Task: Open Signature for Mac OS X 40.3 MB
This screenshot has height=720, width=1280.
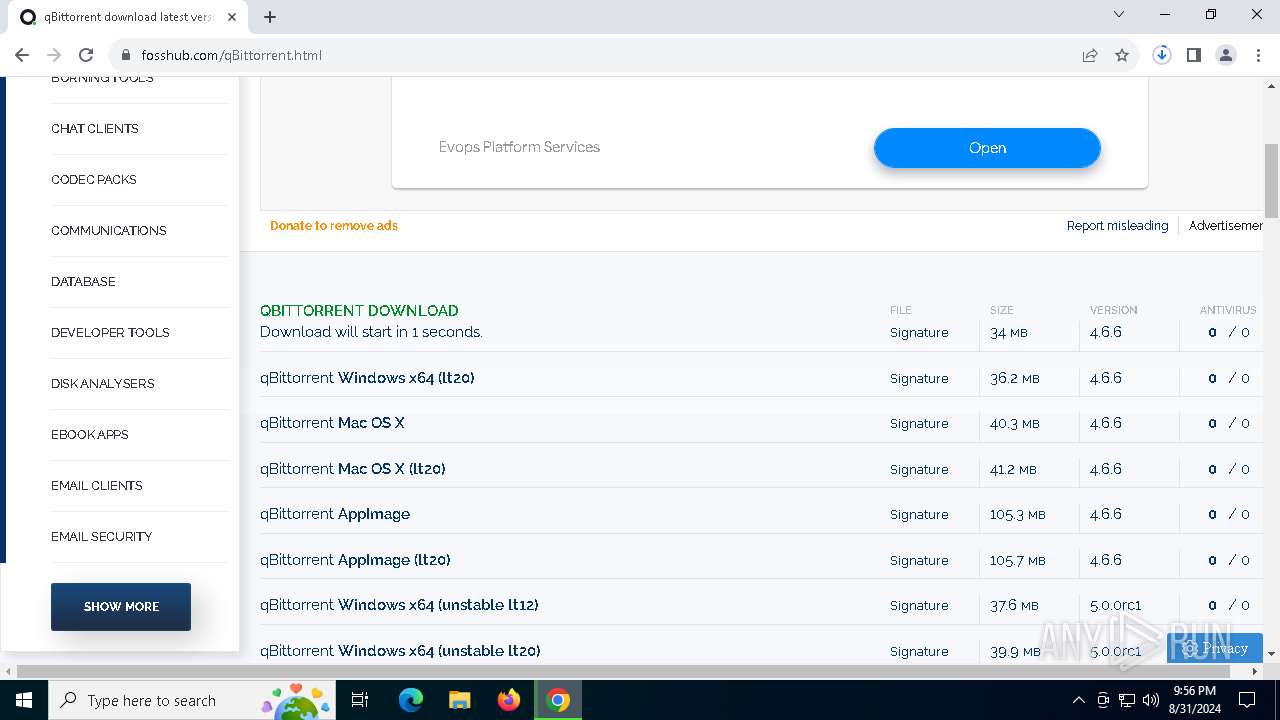Action: coord(919,424)
